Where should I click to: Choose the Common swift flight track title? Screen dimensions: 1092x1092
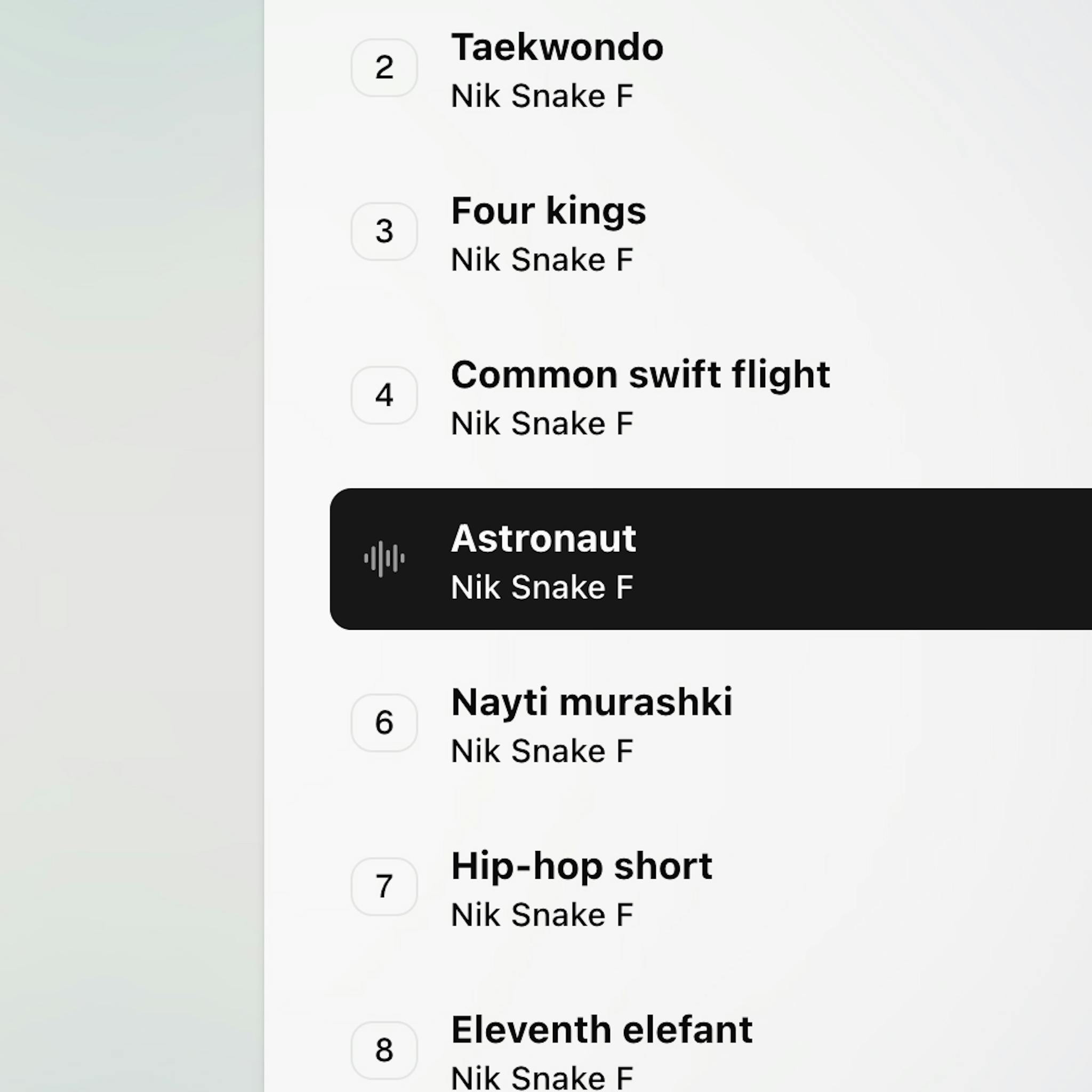[640, 374]
